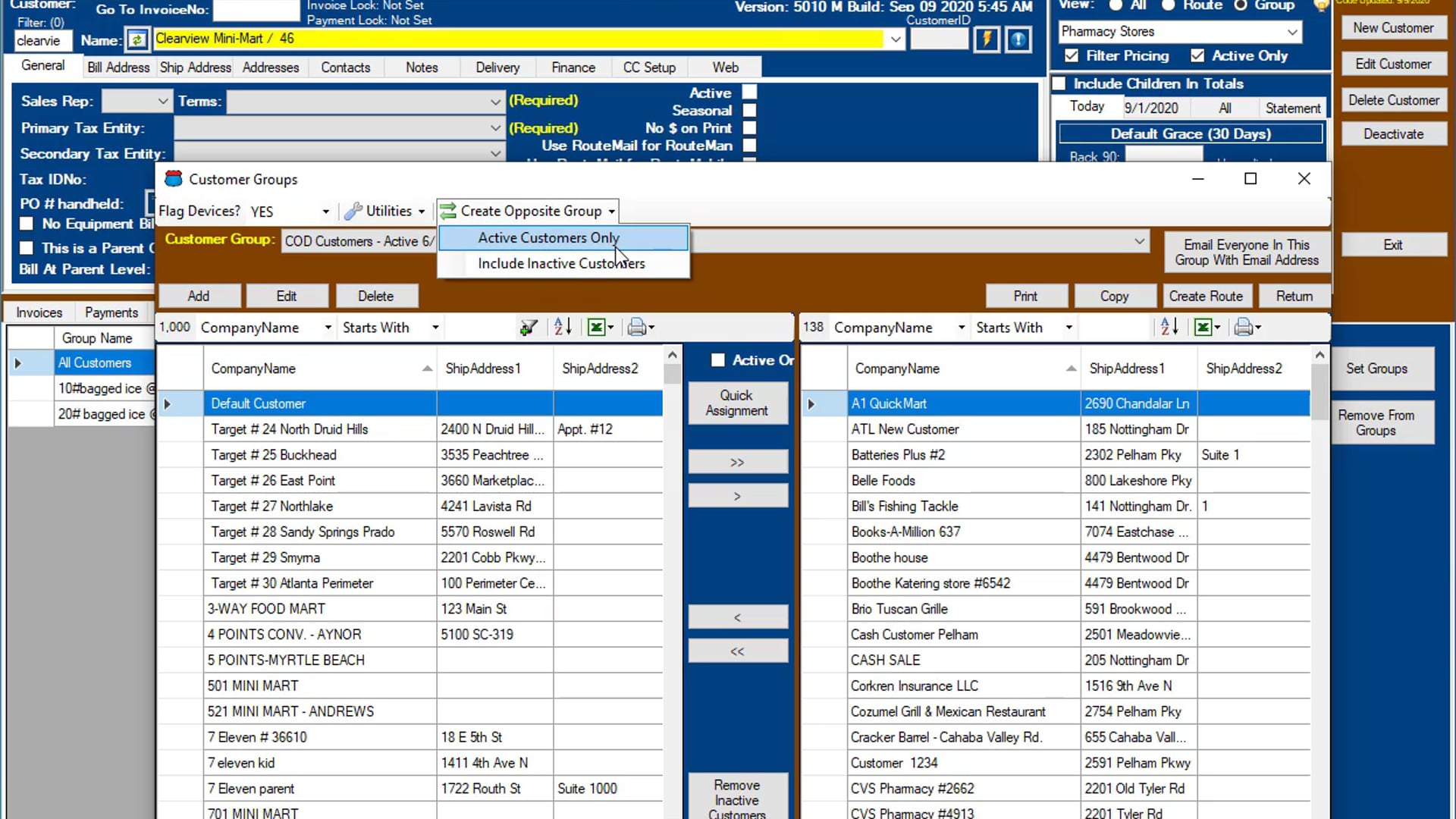Toggle Filter Pricing checkbox
This screenshot has height=819, width=1456.
tap(1072, 55)
